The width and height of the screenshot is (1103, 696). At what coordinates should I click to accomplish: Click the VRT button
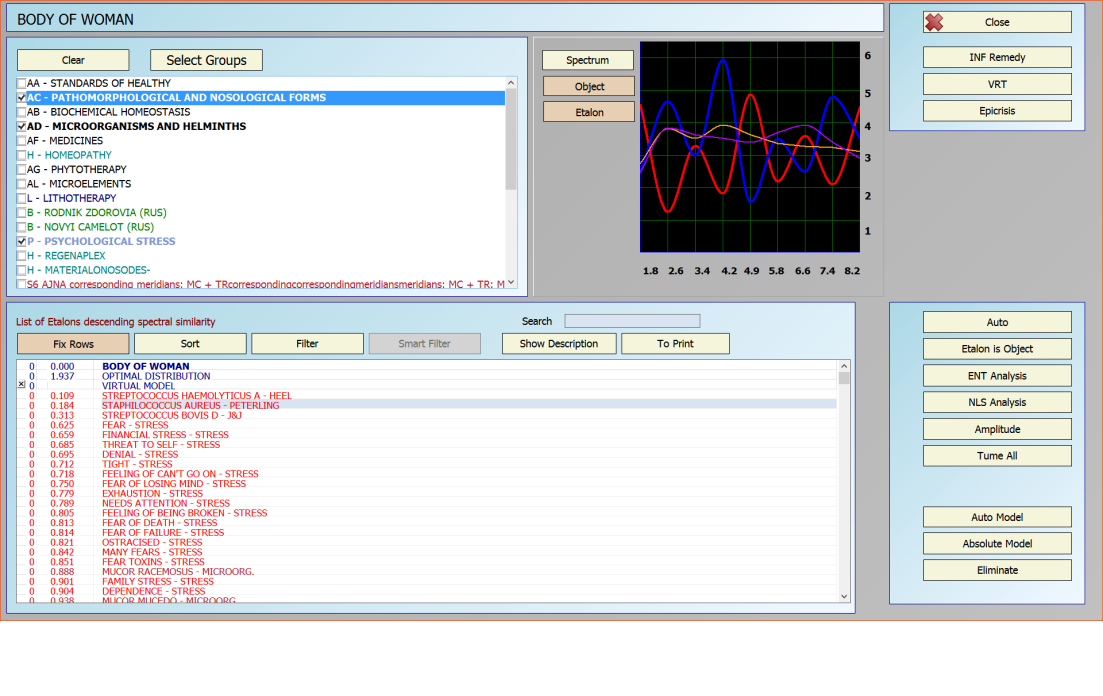point(997,84)
